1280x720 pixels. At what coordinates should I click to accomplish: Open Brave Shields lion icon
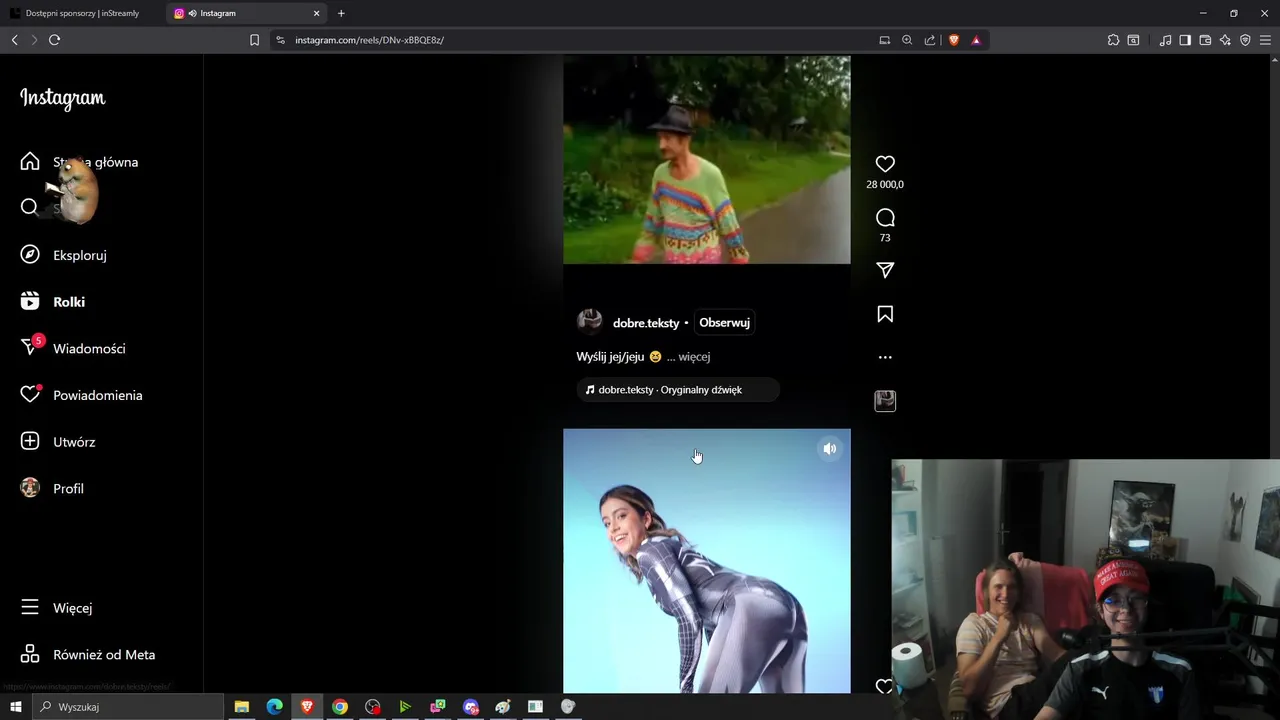[954, 40]
